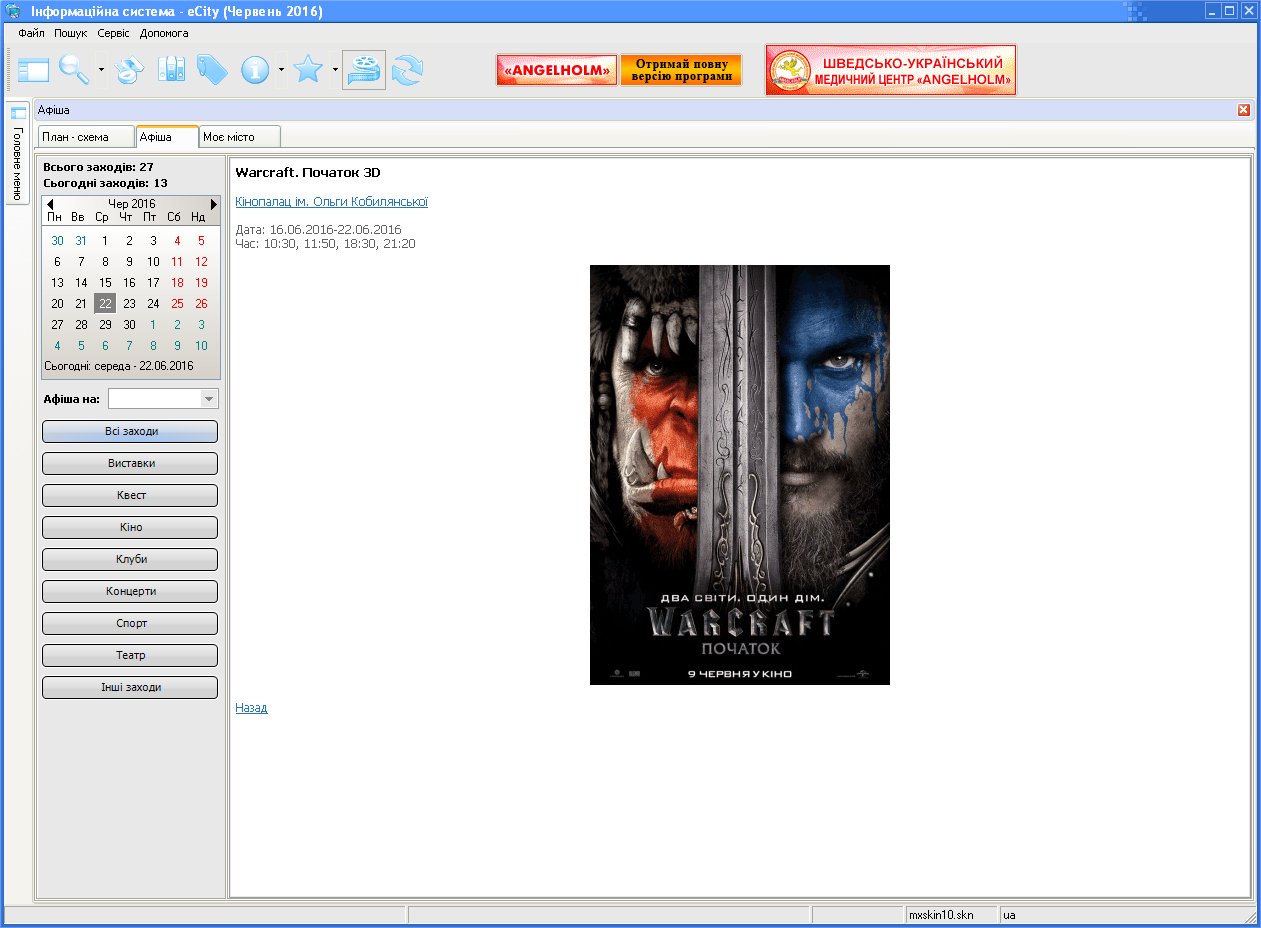Select June 19 in the calendar
Screen dimensions: 1261x928
point(201,283)
